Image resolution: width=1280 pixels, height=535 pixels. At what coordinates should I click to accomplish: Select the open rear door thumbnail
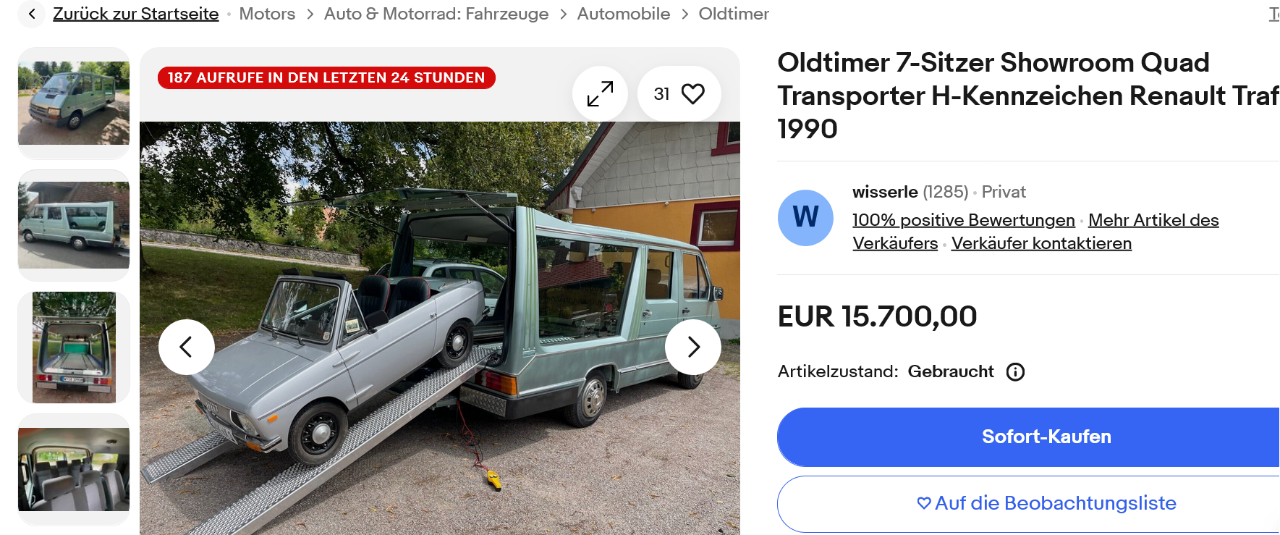pos(74,347)
